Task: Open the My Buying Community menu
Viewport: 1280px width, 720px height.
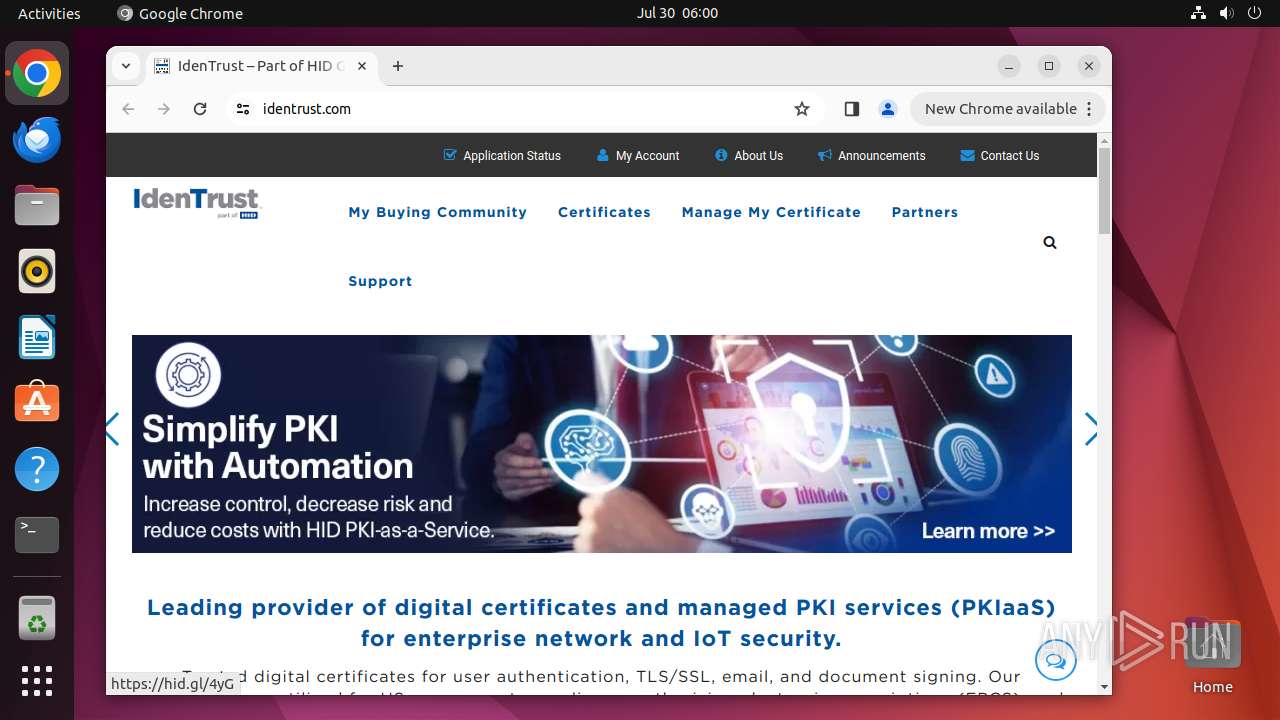Action: 437,212
